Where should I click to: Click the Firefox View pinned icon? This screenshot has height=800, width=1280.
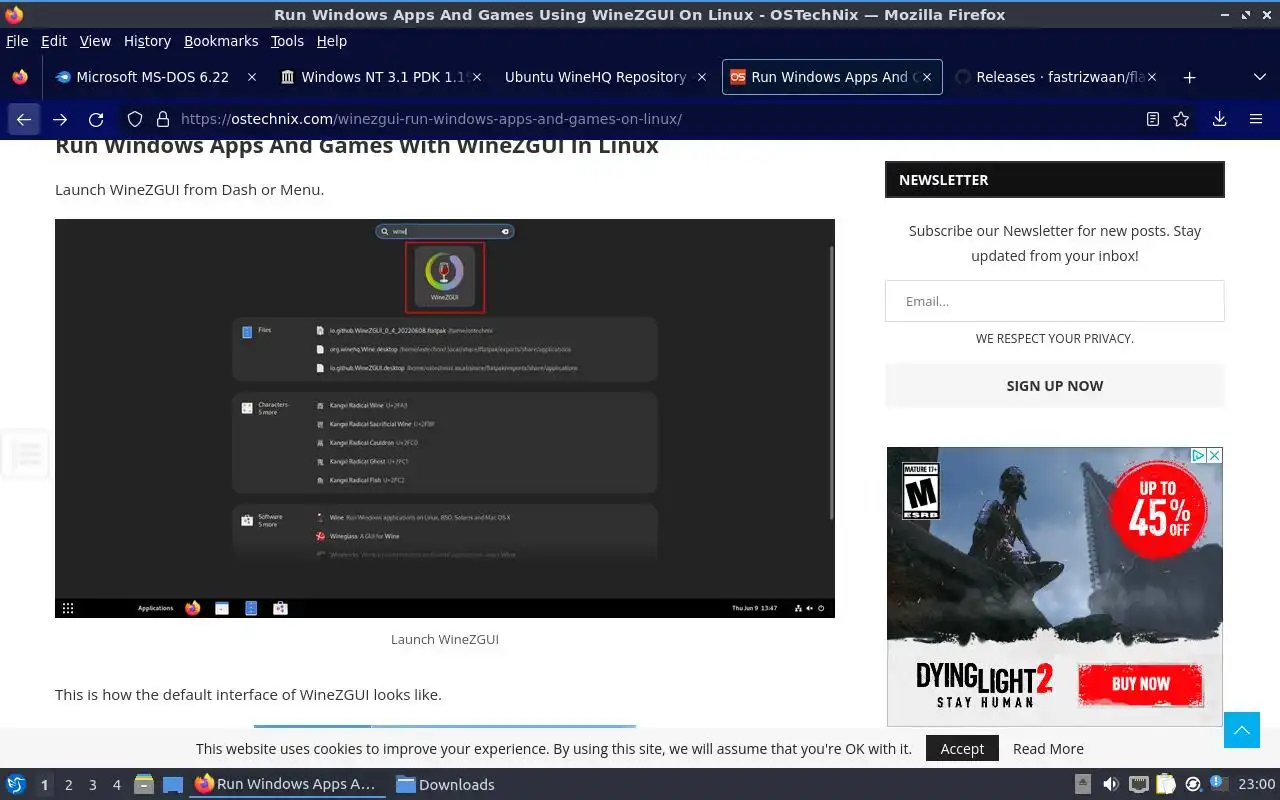click(x=20, y=77)
